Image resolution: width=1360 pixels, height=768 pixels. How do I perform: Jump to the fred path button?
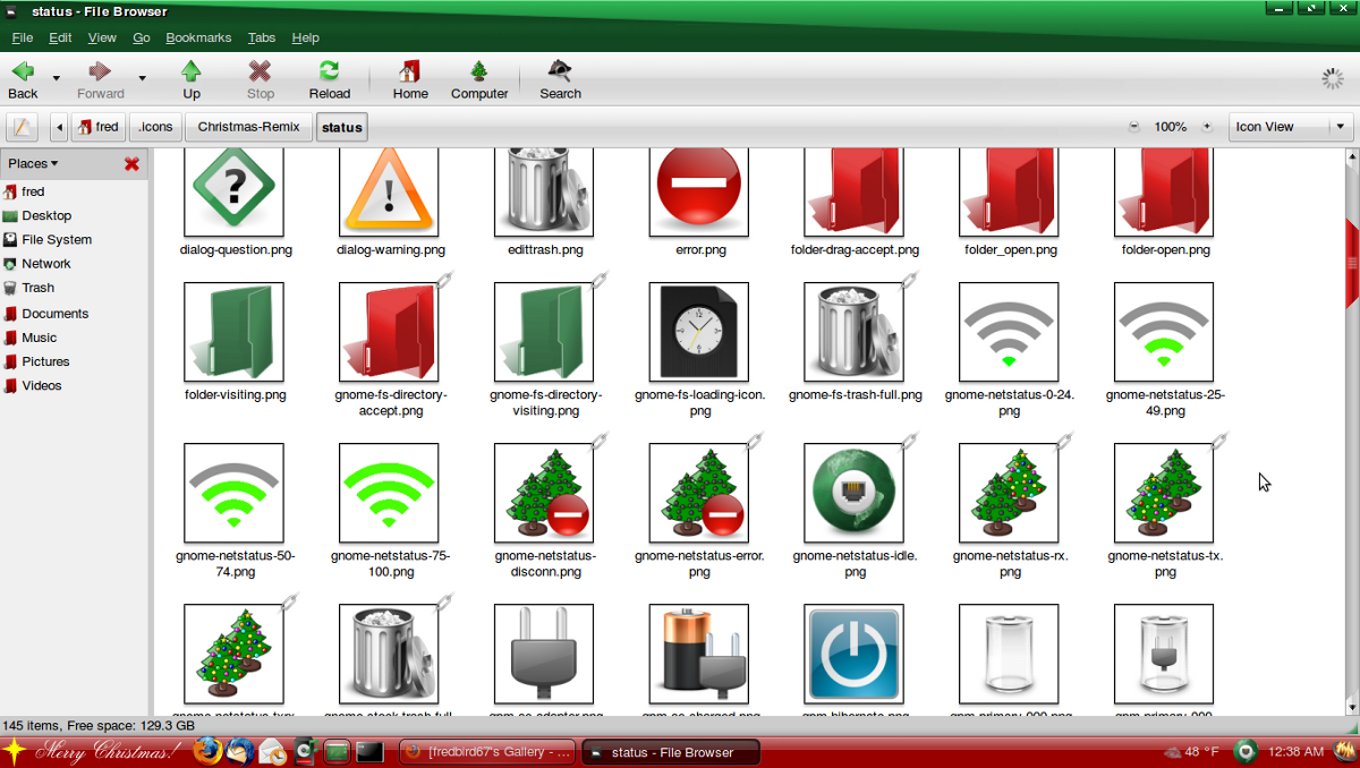tap(98, 127)
